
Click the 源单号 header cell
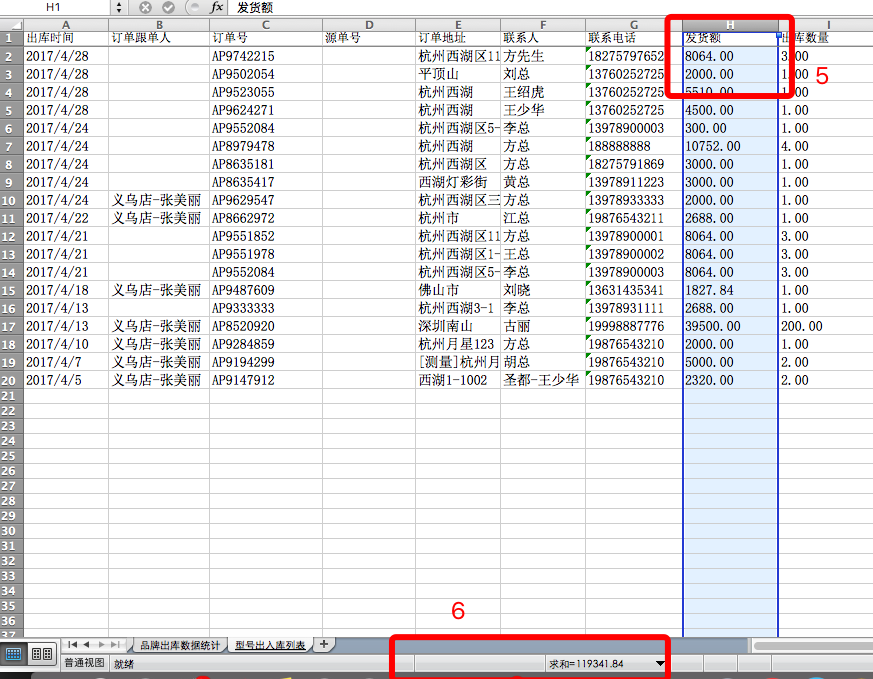369,38
